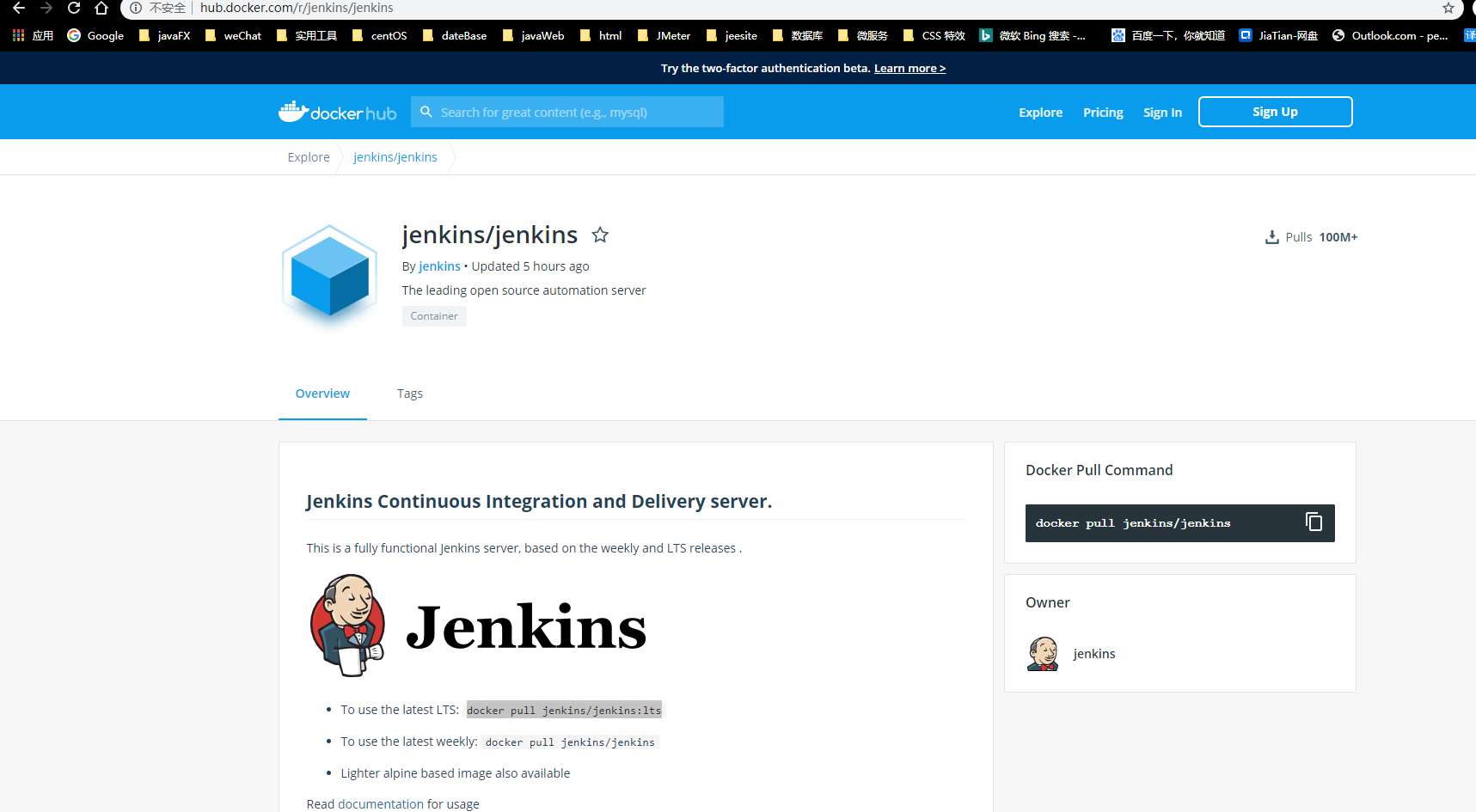1476x812 pixels.
Task: Go to Docker Hub home via the logo
Action: 337,112
